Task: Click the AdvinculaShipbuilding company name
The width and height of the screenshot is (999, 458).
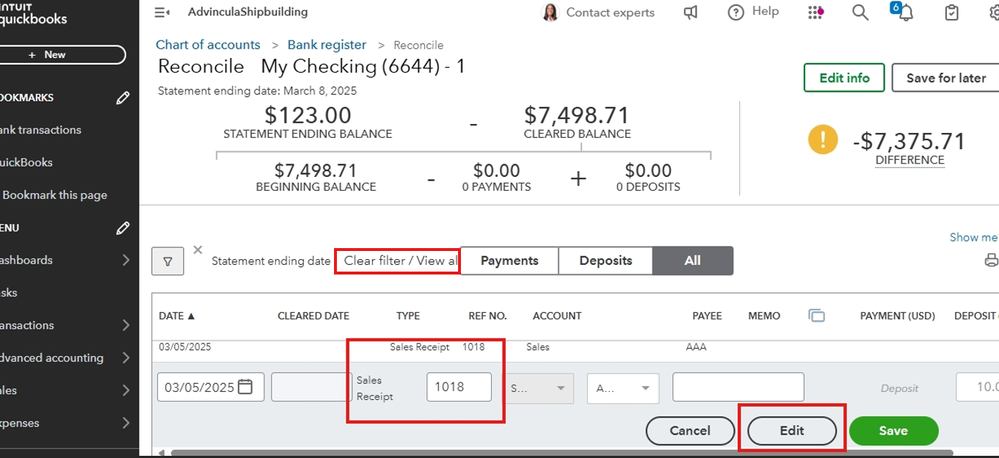Action: 248,11
